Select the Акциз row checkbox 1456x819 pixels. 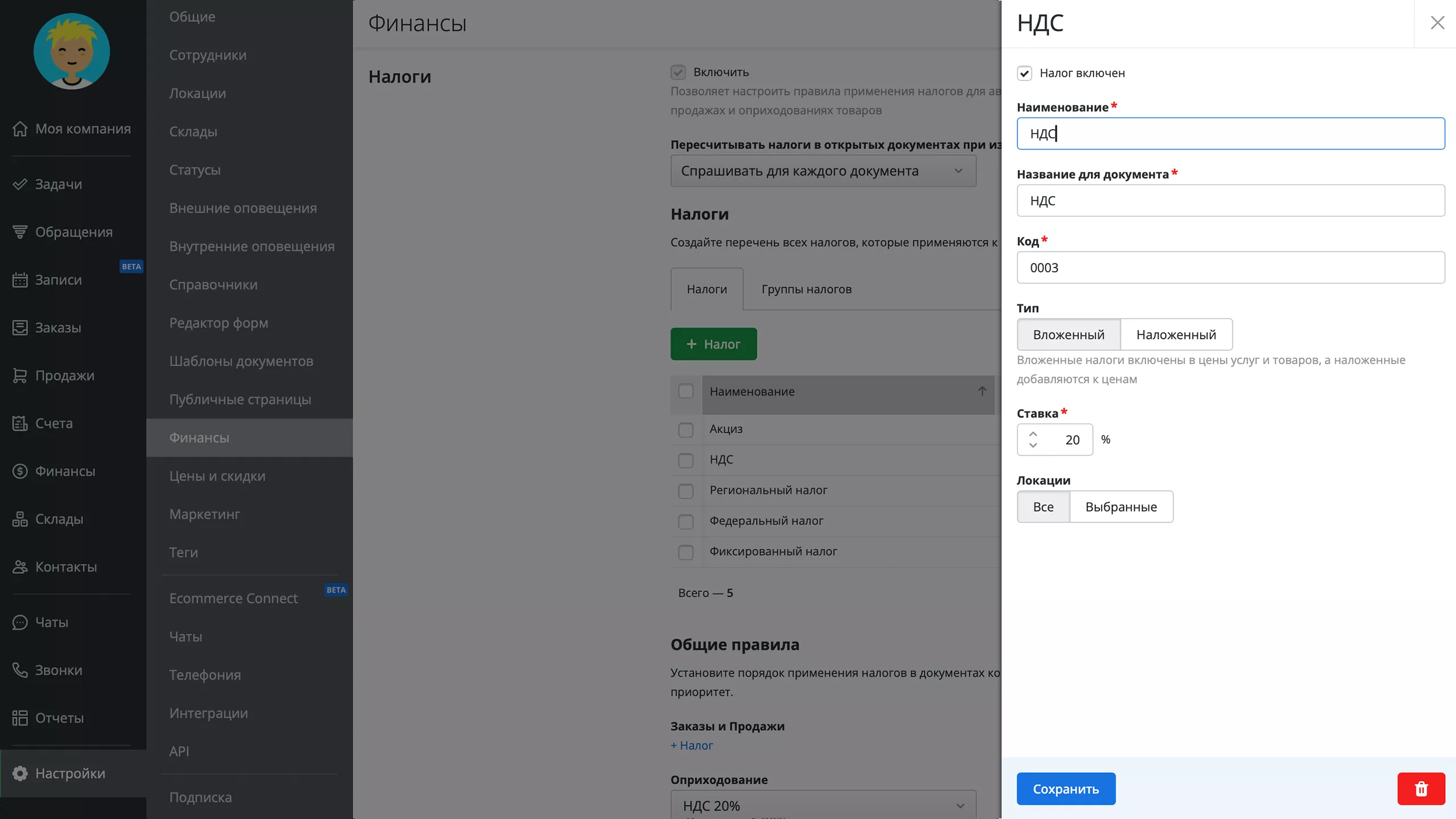pyautogui.click(x=686, y=429)
